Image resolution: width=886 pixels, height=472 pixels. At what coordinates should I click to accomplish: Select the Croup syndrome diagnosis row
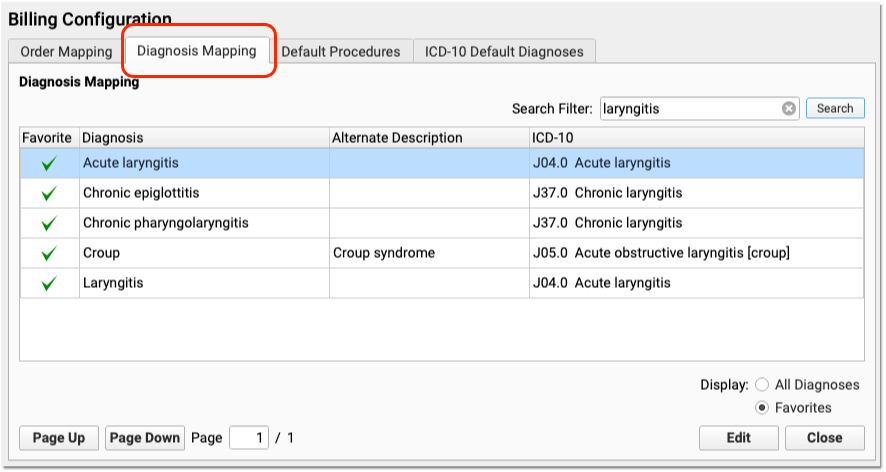point(442,253)
